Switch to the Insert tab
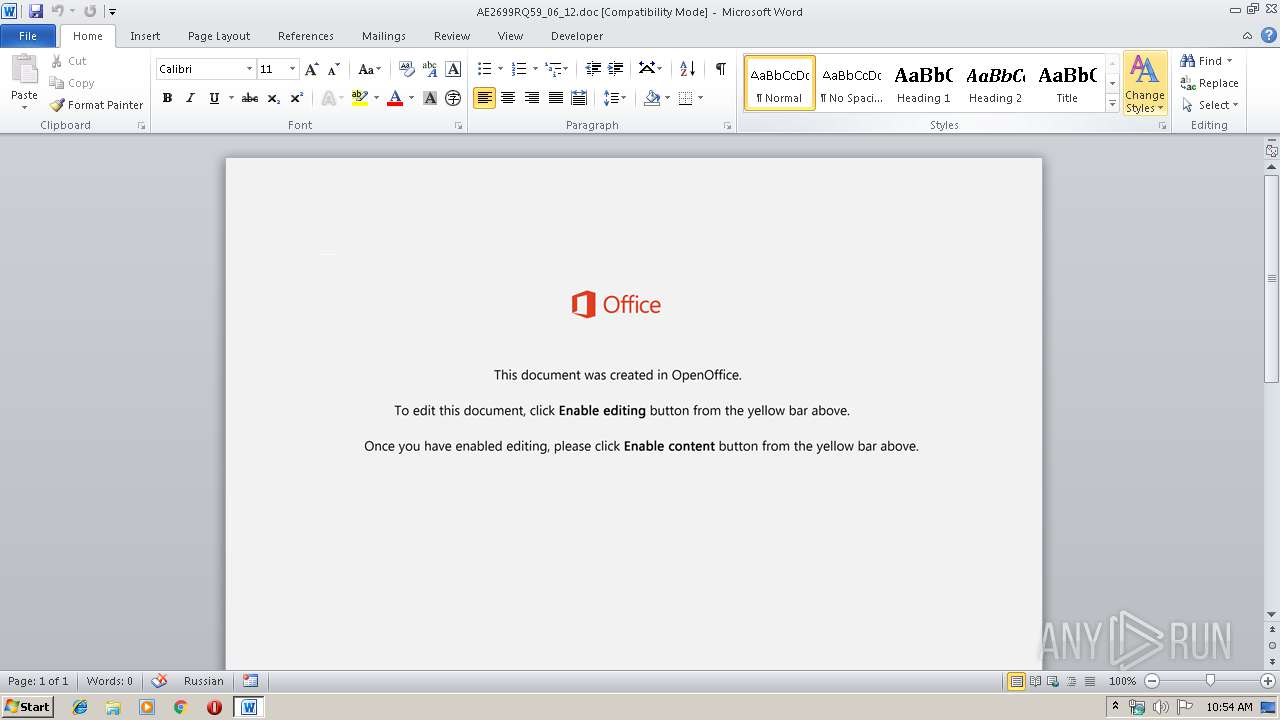The width and height of the screenshot is (1280, 720). (x=145, y=36)
